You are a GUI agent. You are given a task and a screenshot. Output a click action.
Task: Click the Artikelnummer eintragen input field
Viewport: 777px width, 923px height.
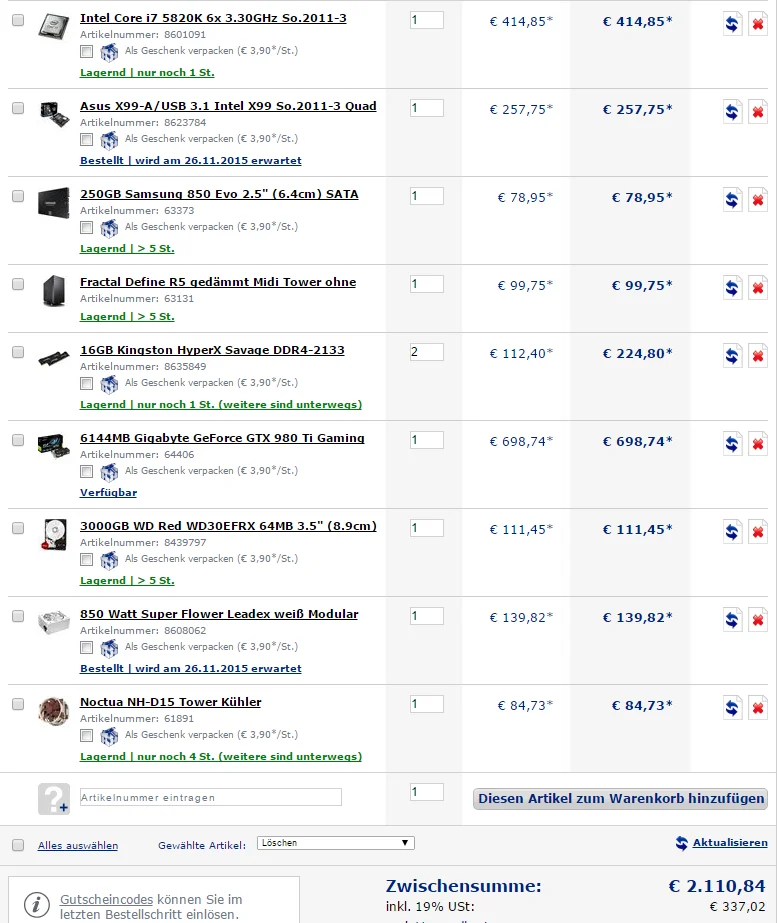[x=210, y=797]
